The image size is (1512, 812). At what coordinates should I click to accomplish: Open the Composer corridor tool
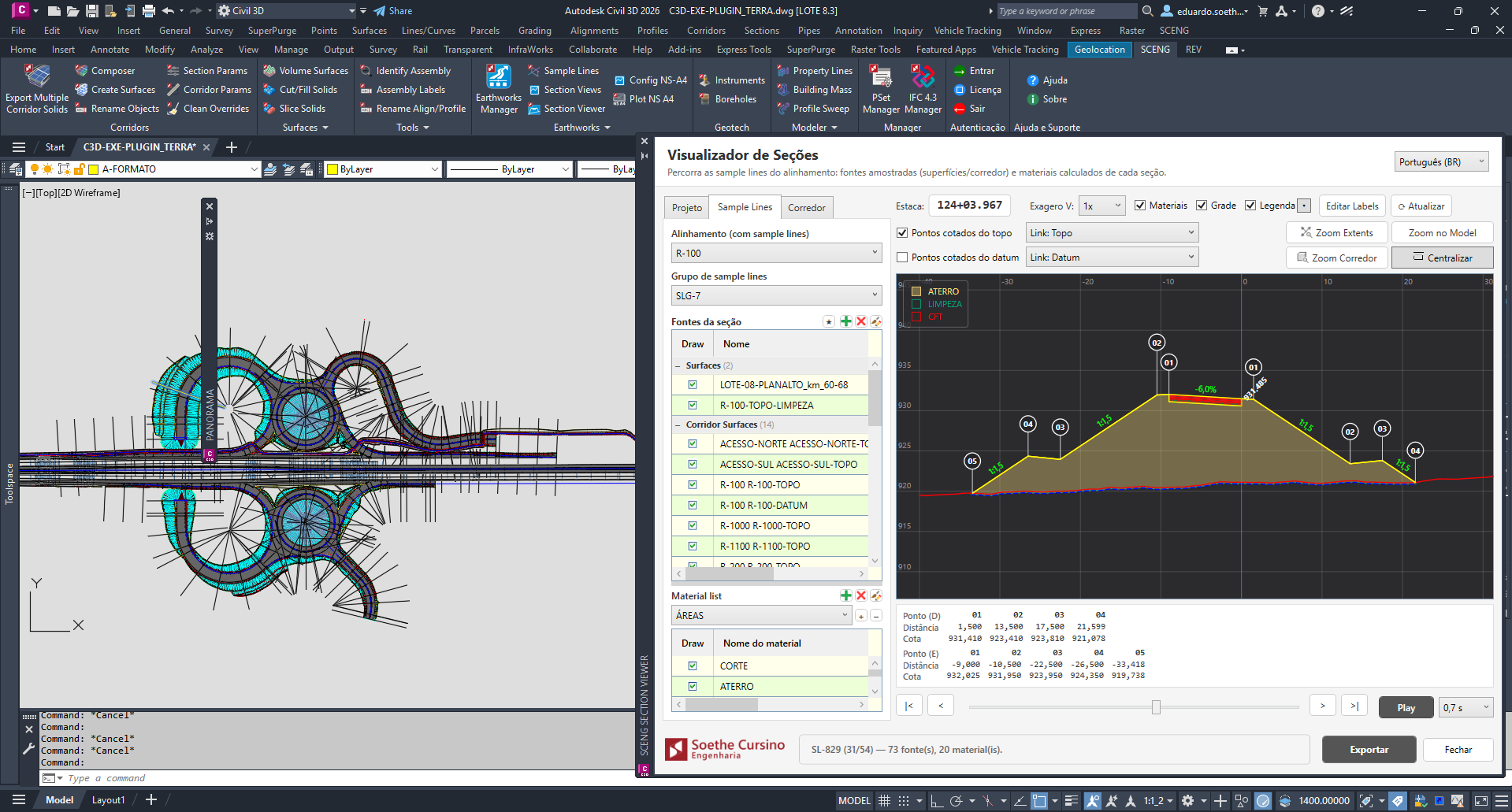(x=105, y=71)
